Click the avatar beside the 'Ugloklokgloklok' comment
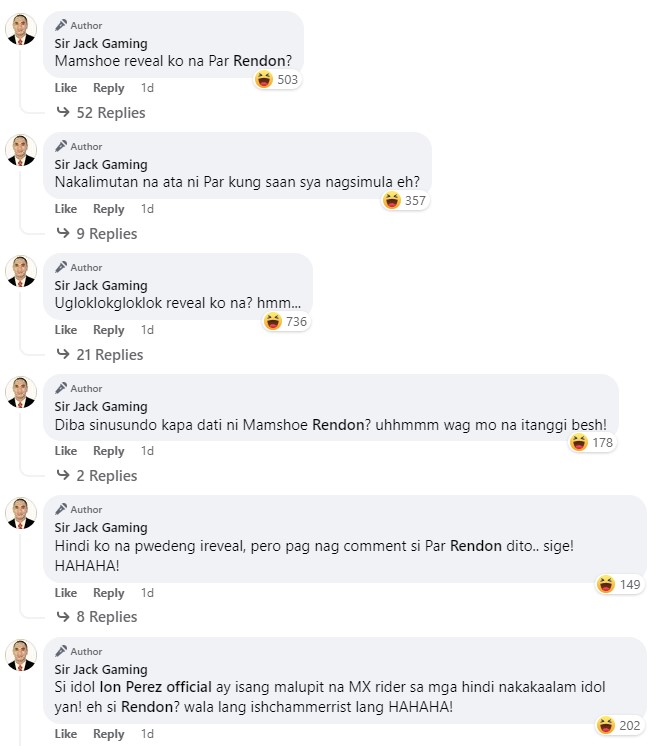 21,271
